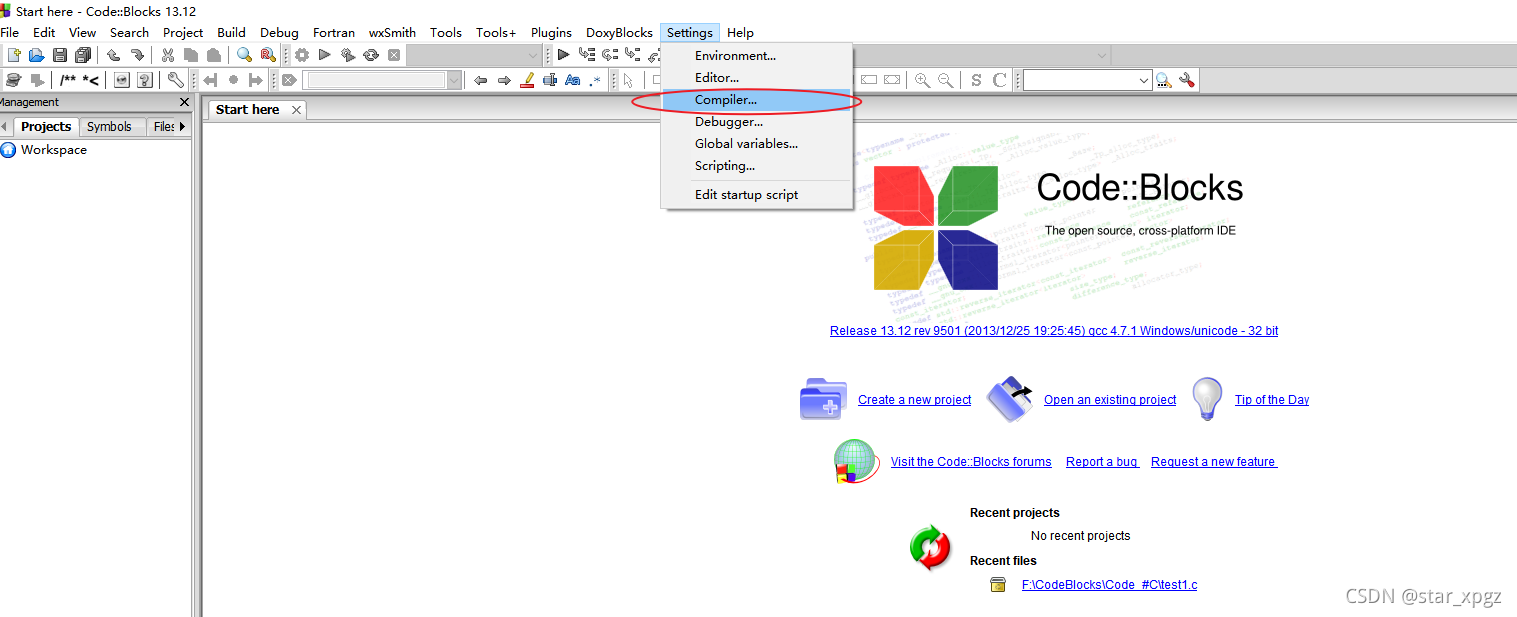Expand the wide code completion dropdown

coord(1101,55)
